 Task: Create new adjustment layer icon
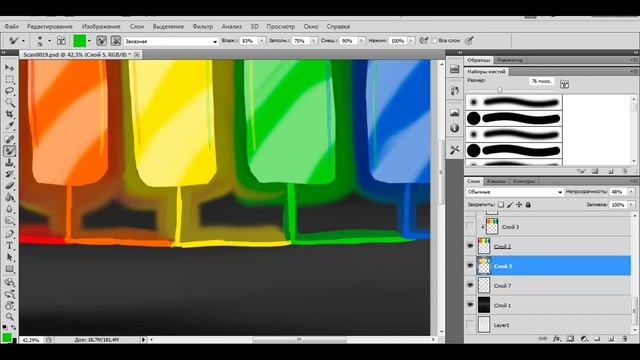coord(584,339)
